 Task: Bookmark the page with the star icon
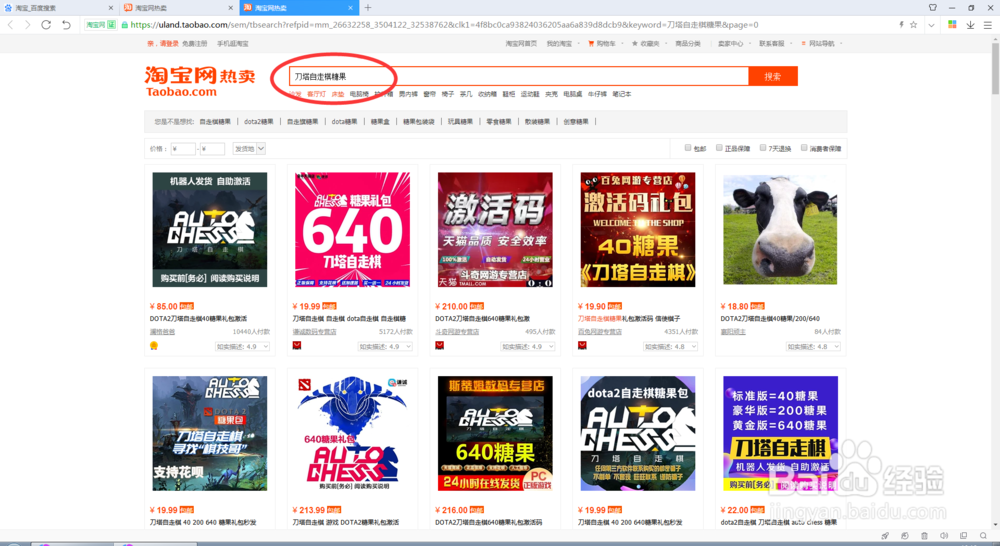pos(913,25)
